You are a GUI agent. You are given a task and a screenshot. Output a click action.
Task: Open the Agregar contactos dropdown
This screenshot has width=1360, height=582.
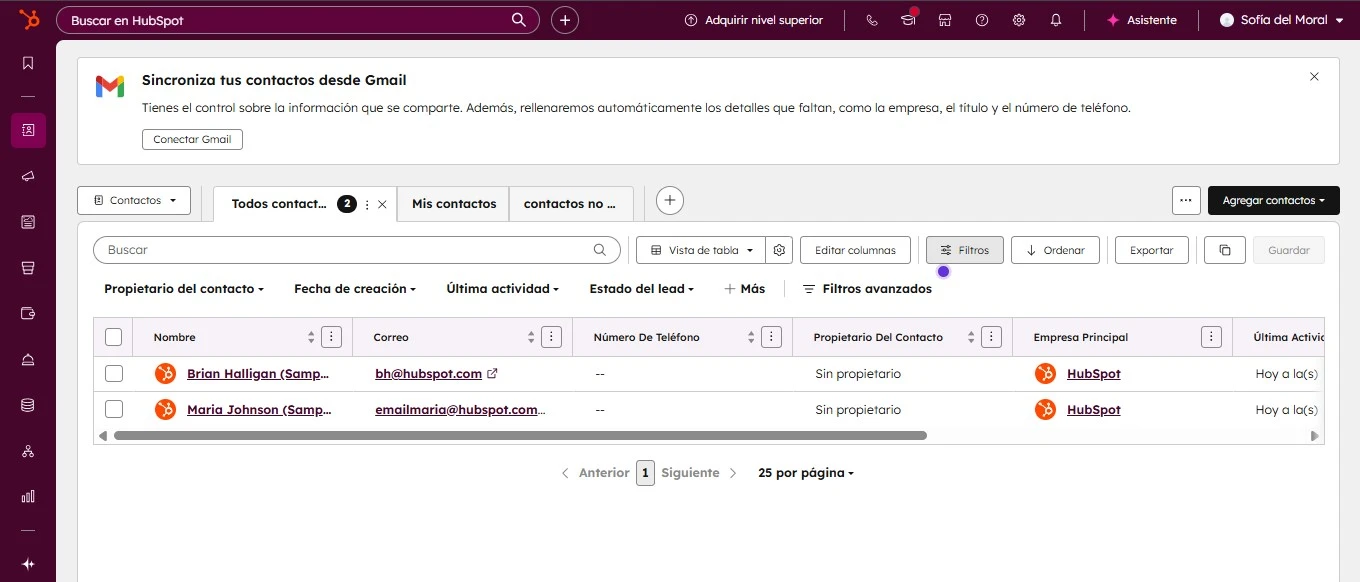coord(1273,200)
